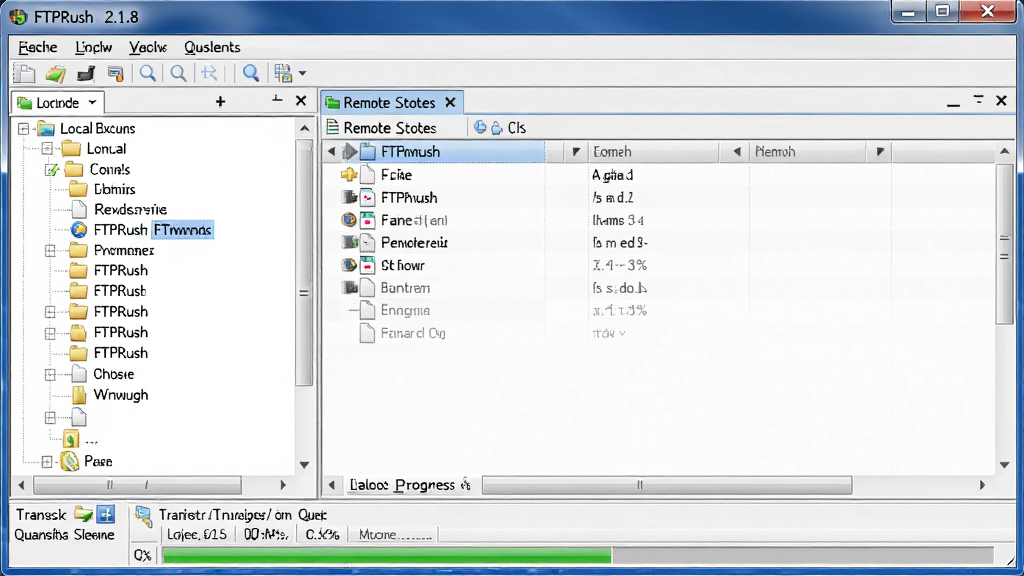1024x576 pixels.
Task: Open the layout icon dropdown arrow
Action: (302, 73)
